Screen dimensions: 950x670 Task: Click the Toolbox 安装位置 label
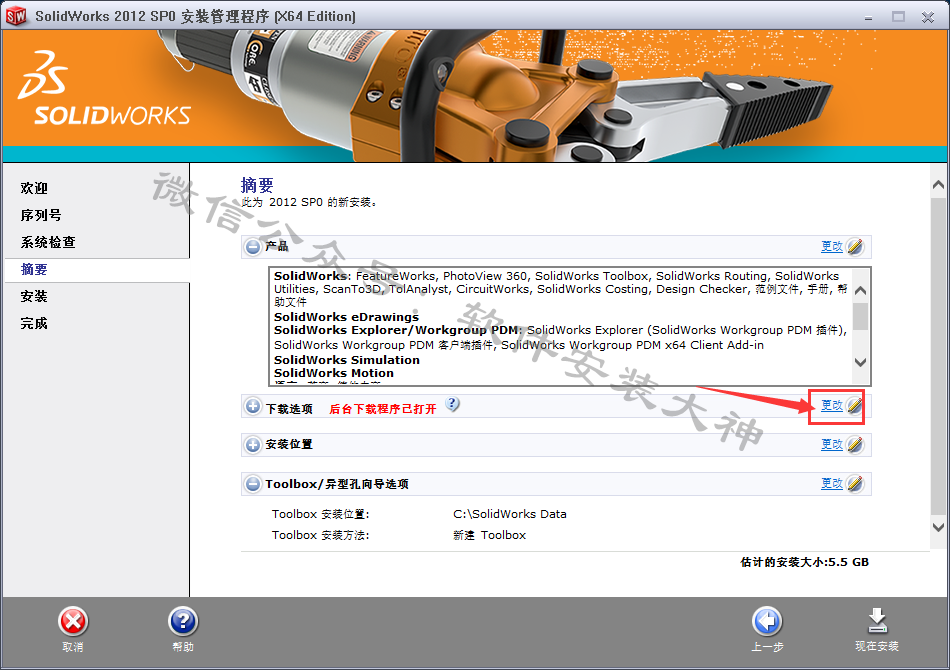click(321, 514)
